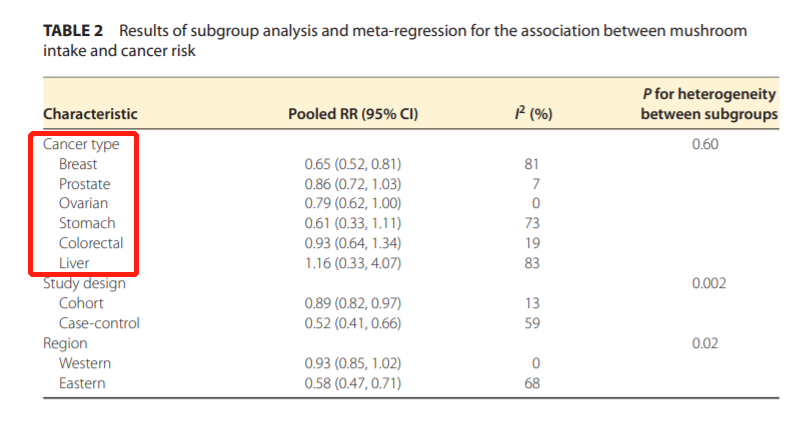Screen dimensions: 802x431
Task: Select the P for heterogeneity column header
Action: click(x=708, y=104)
